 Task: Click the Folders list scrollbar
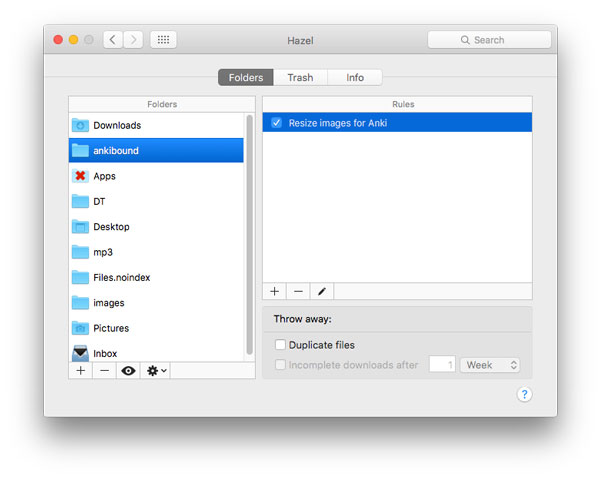(249, 235)
